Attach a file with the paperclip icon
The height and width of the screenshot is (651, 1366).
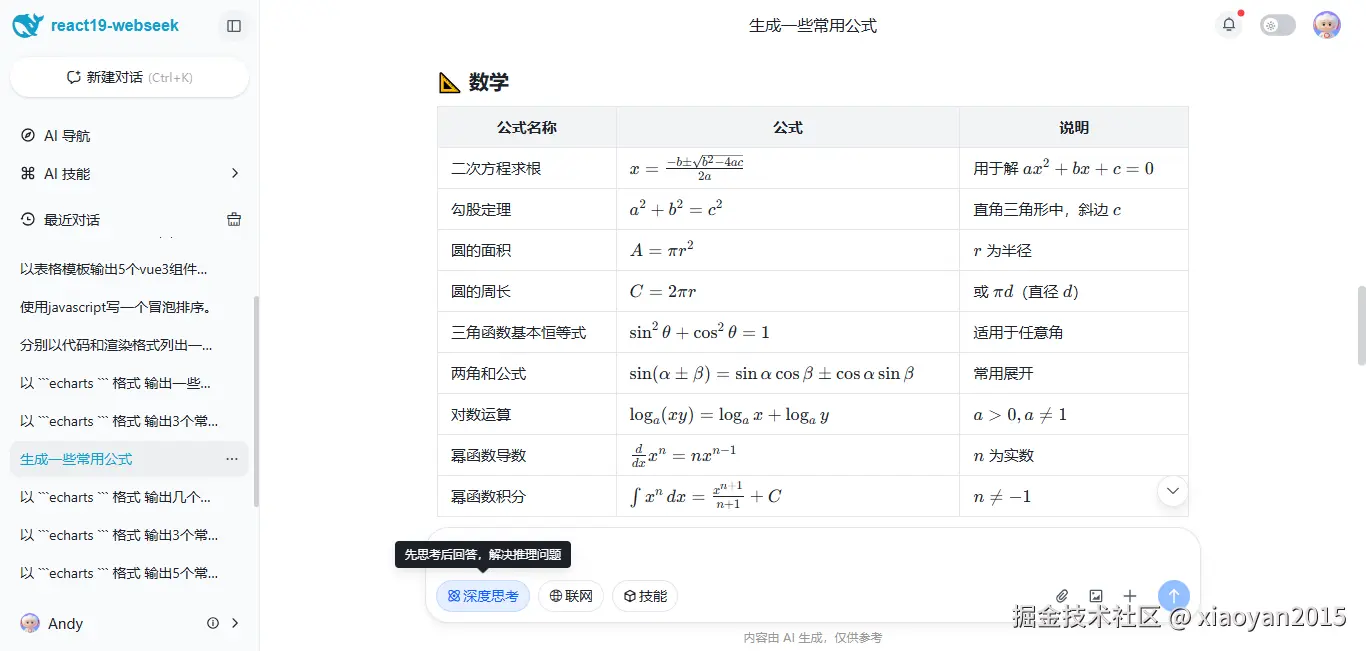[x=1063, y=596]
